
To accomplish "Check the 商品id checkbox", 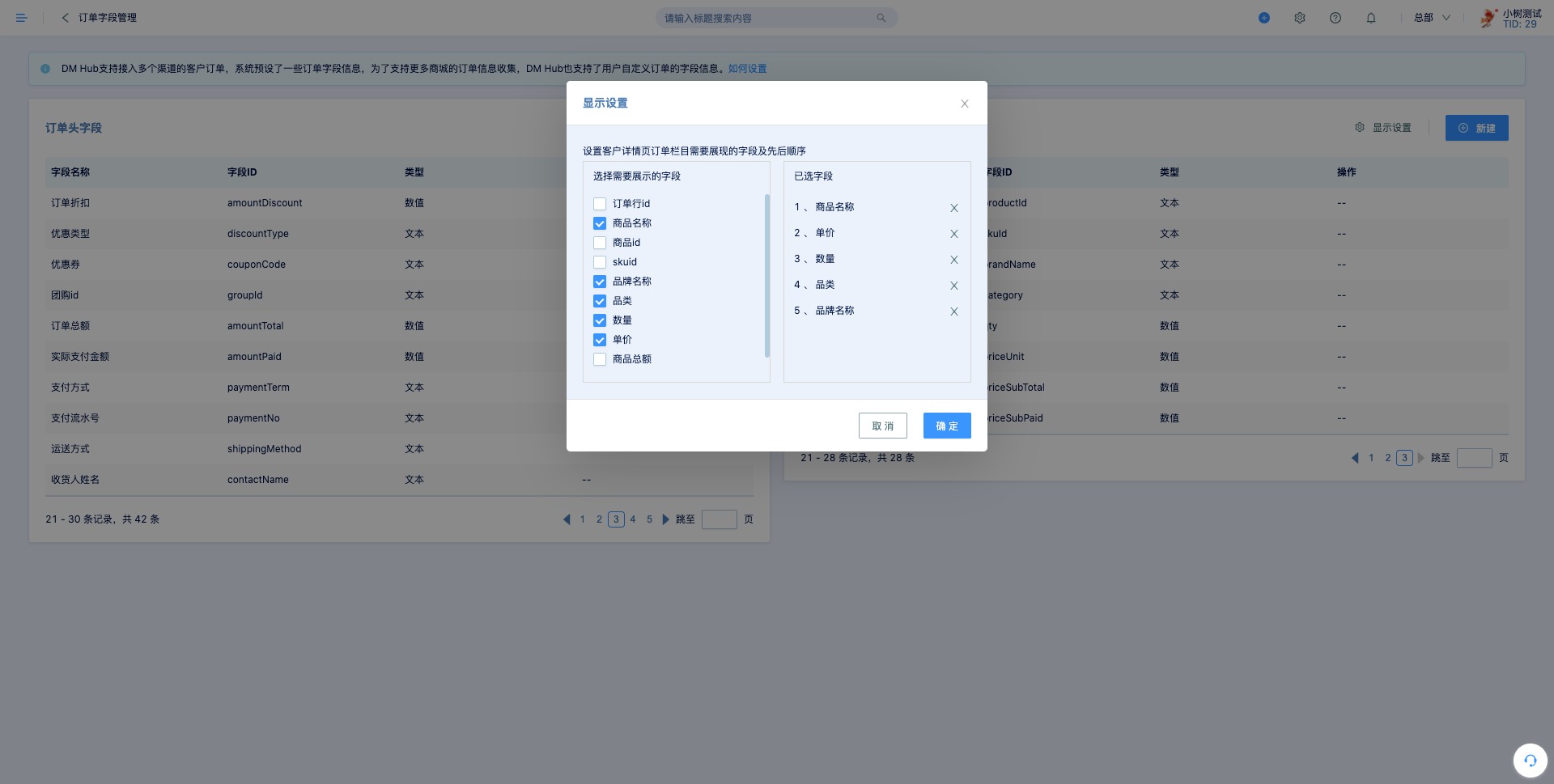I will [x=600, y=243].
